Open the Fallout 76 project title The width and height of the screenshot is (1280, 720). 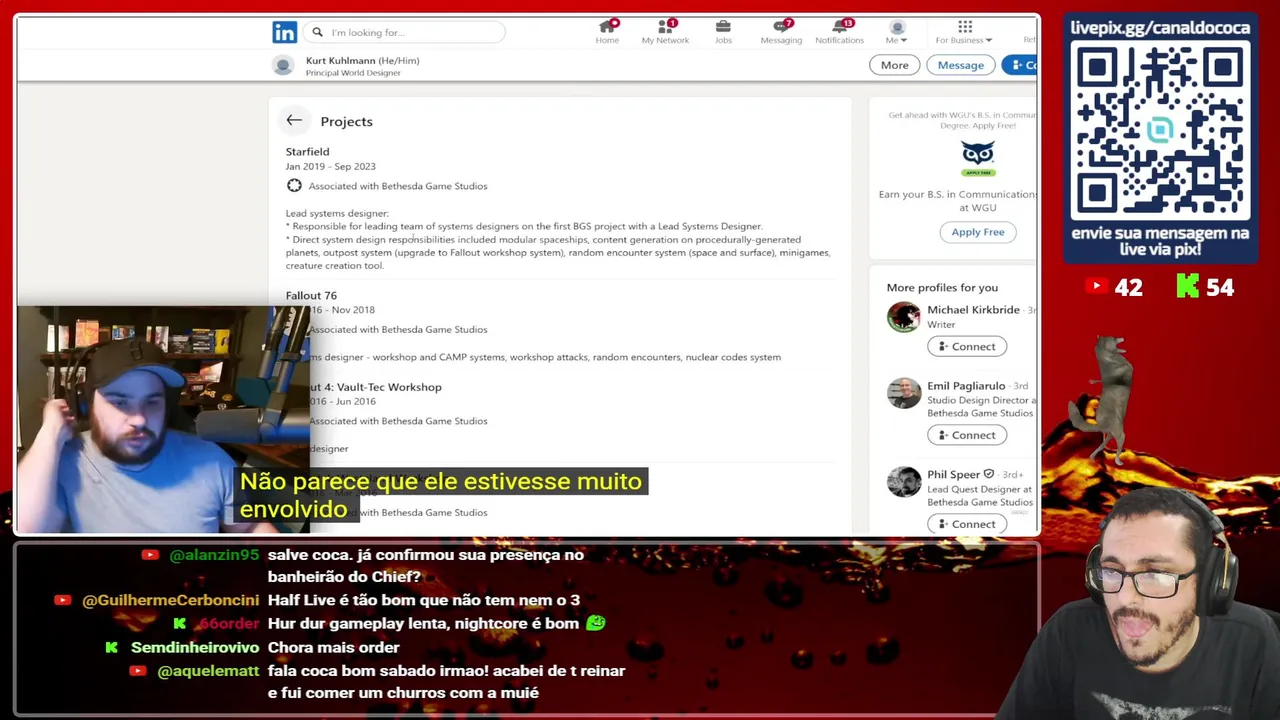click(x=311, y=295)
